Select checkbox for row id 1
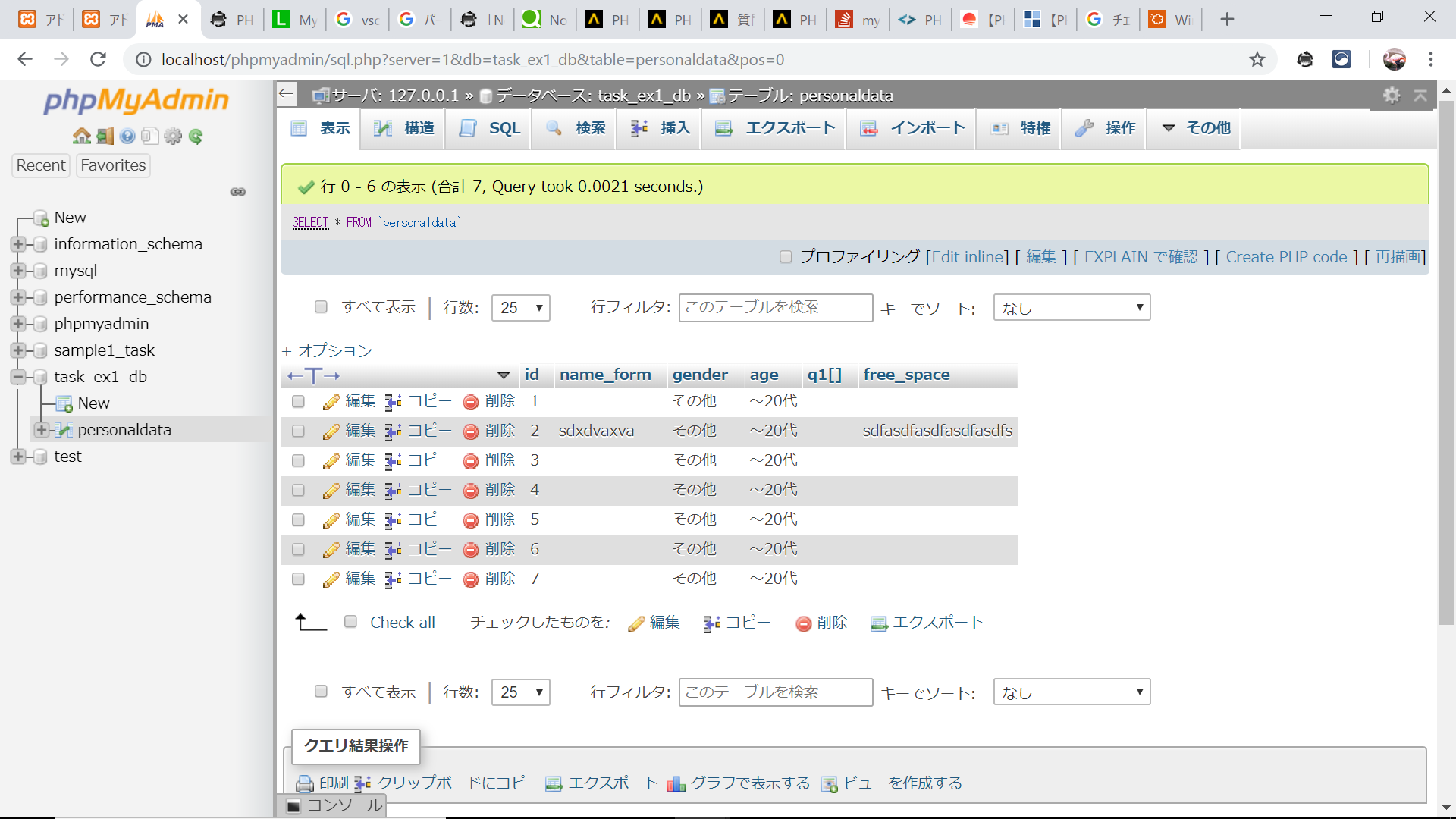1456x819 pixels. click(298, 402)
